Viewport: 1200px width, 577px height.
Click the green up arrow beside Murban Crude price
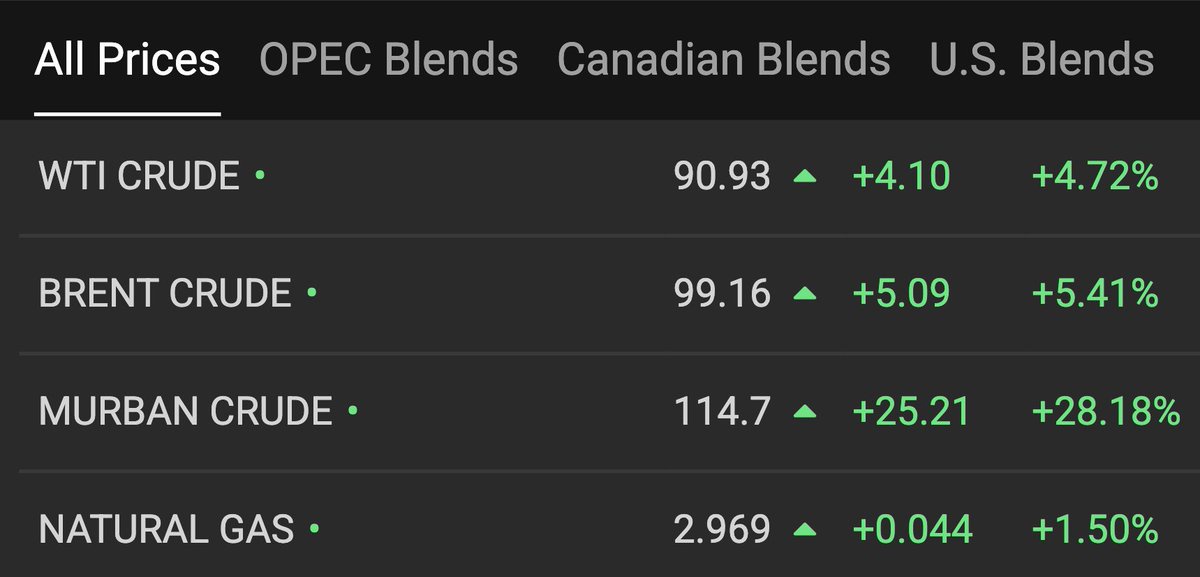805,411
